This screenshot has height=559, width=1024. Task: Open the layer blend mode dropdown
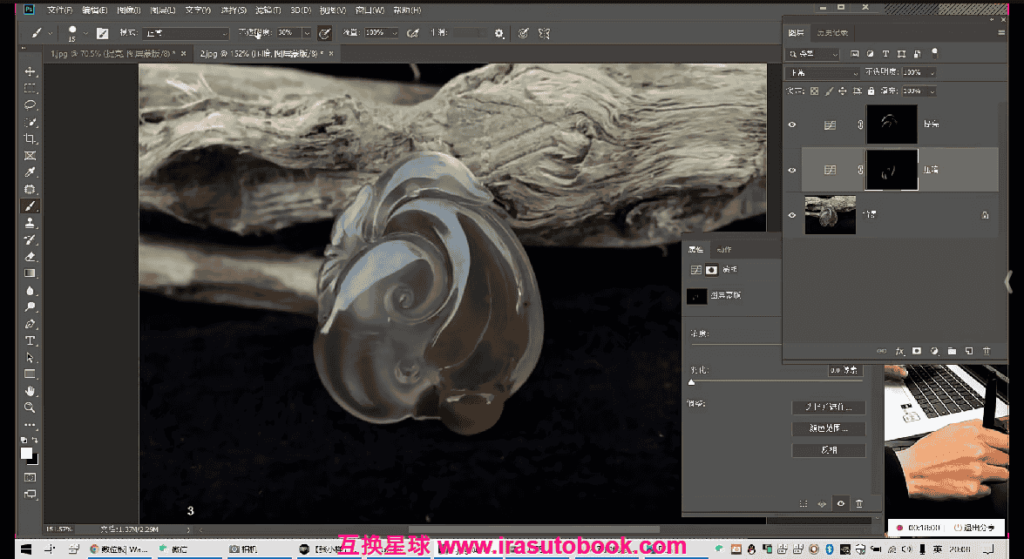click(x=822, y=72)
